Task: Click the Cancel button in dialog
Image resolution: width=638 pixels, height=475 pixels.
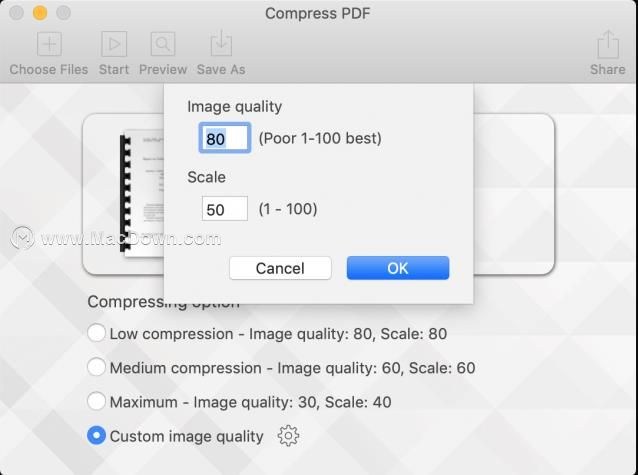Action: click(x=280, y=268)
